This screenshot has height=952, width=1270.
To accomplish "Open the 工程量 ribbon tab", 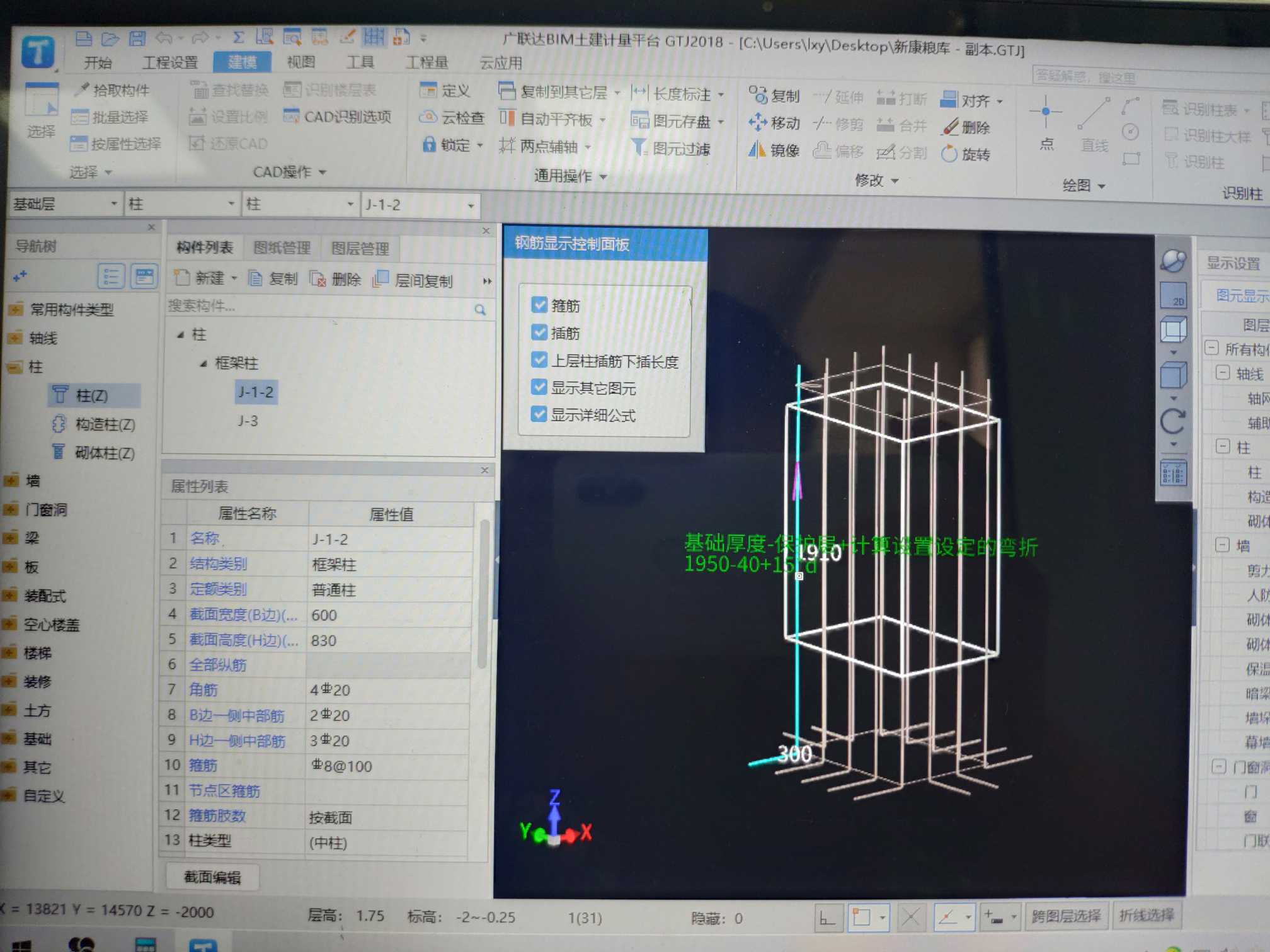I will 426,62.
